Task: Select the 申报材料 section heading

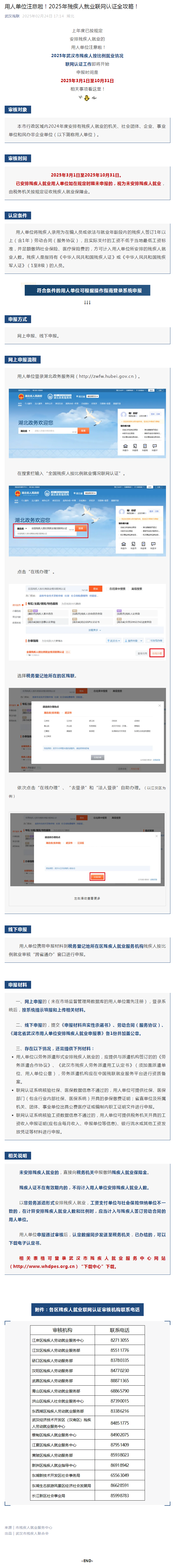Action: pyautogui.click(x=18, y=984)
